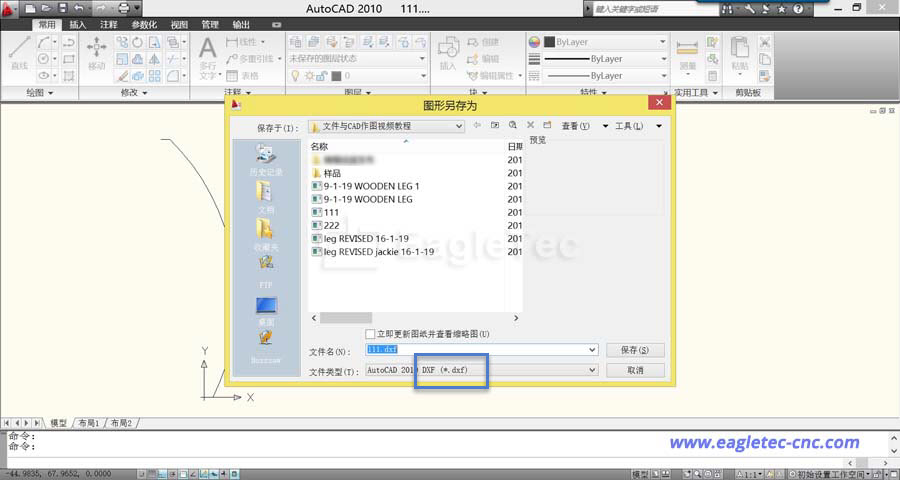Toggle the layer lock padlock icon
This screenshot has height=480, width=900.
pyautogui.click(x=322, y=76)
